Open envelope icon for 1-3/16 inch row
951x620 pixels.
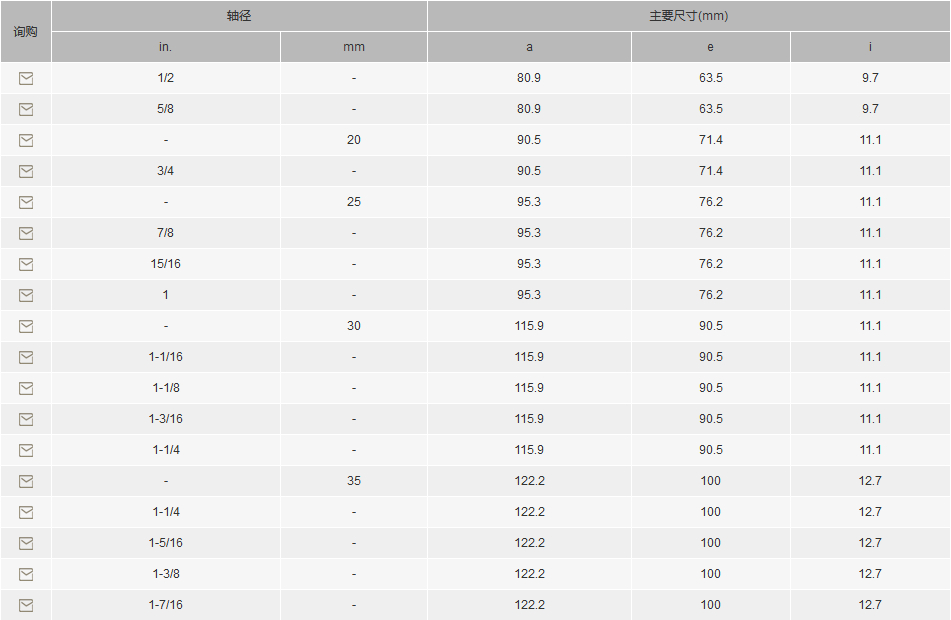coord(26,419)
